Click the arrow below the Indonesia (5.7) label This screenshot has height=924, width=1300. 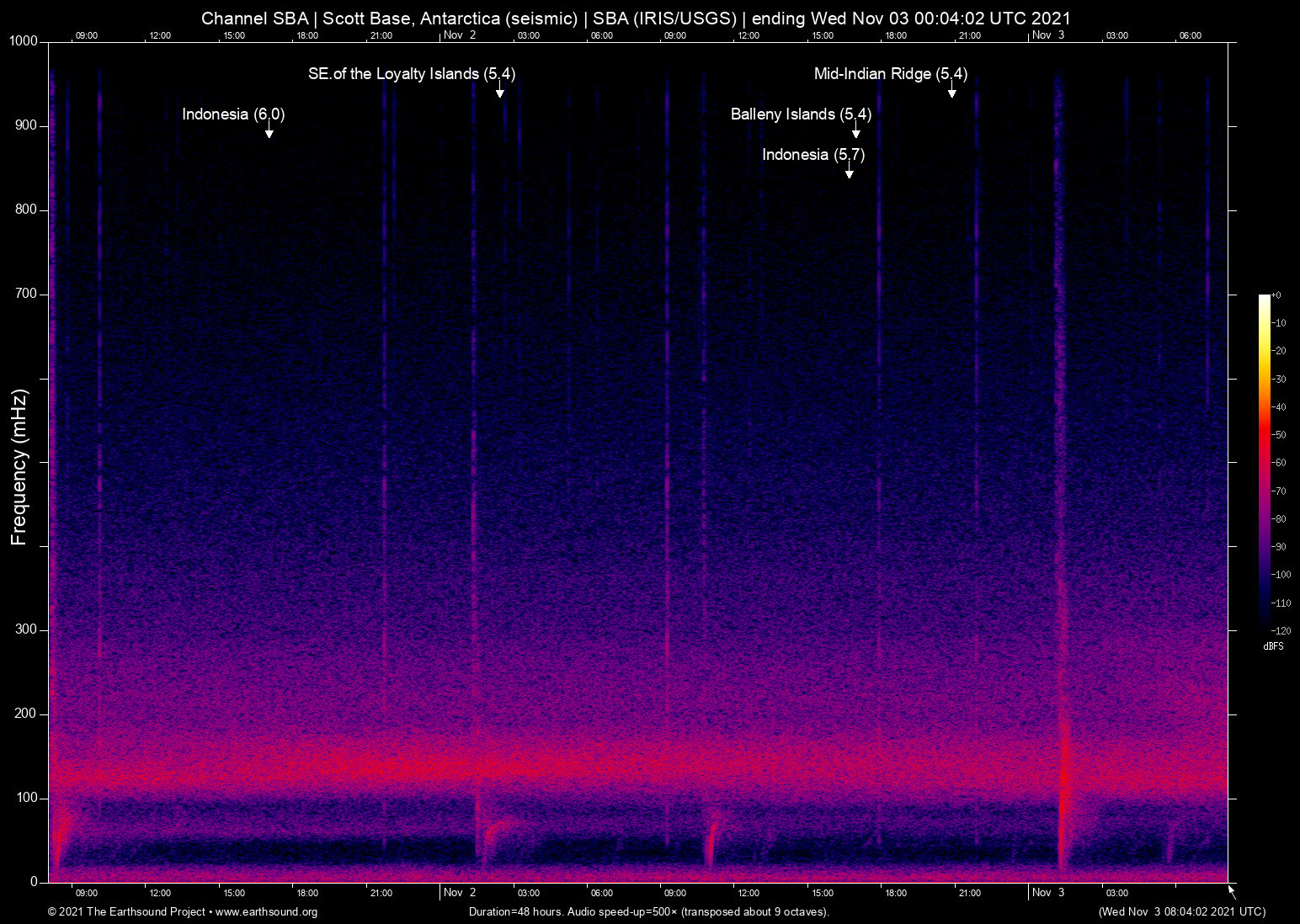[849, 172]
